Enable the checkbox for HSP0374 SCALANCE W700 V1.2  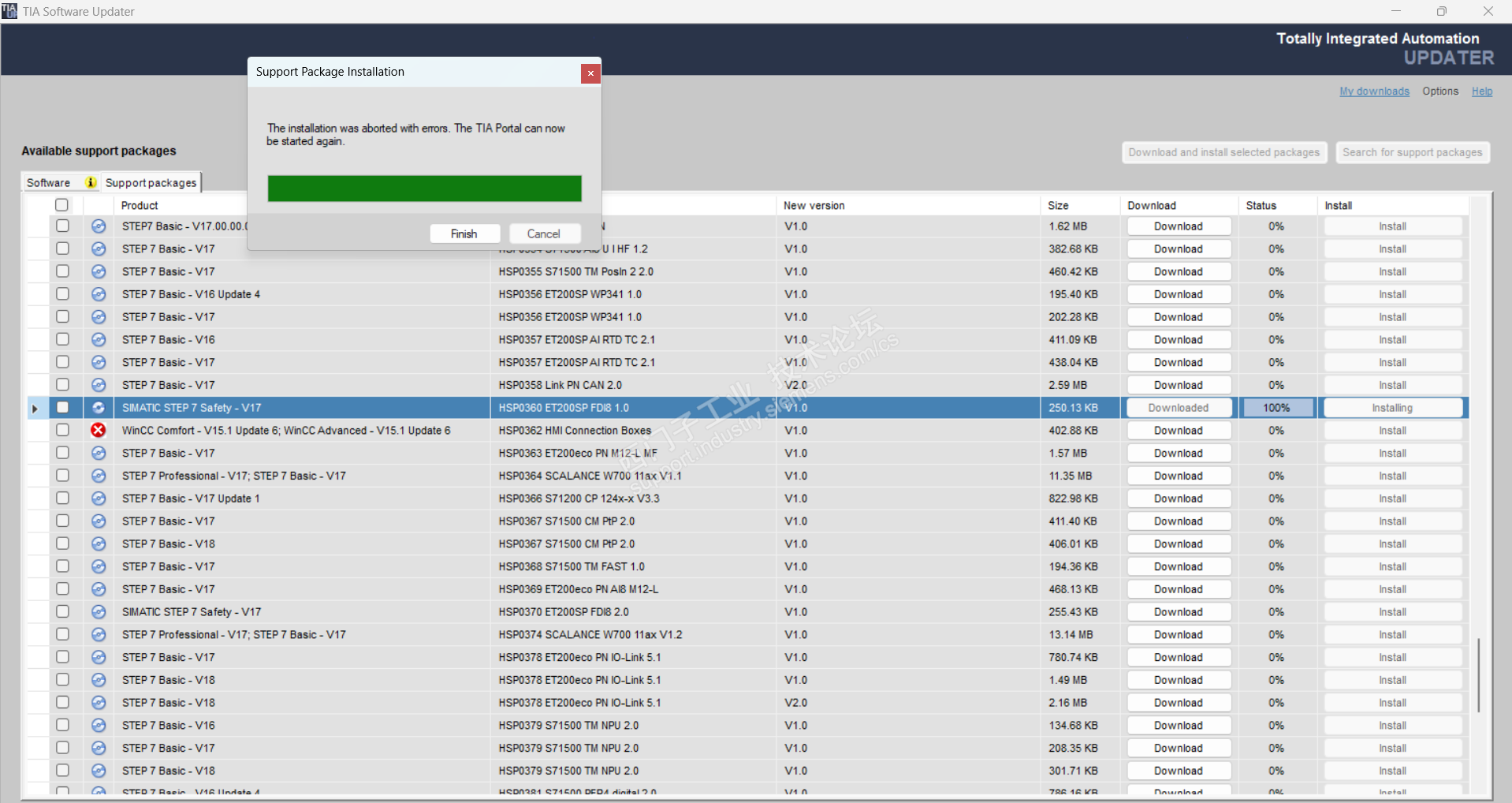coord(62,634)
